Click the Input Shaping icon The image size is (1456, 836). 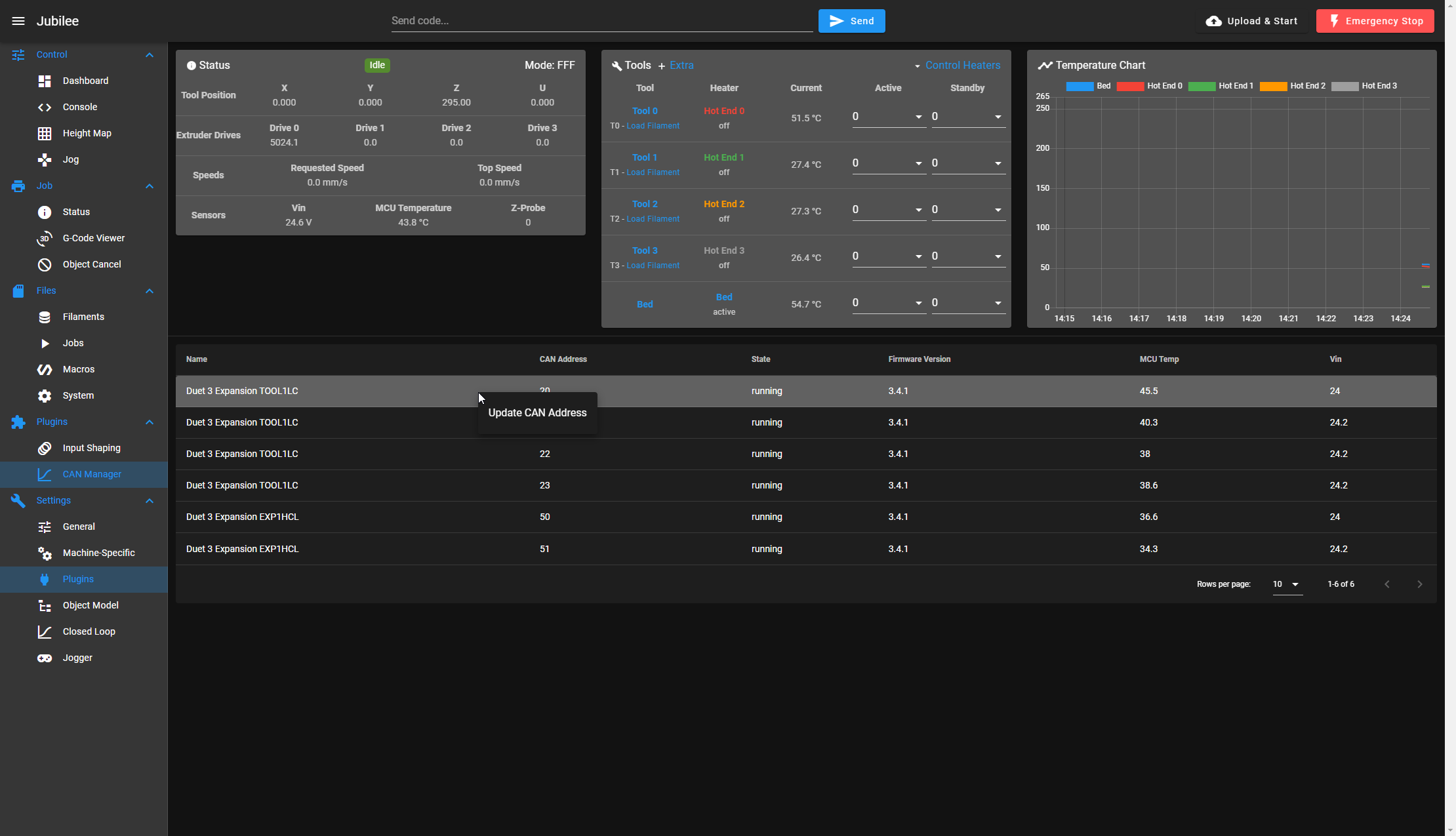[45, 448]
